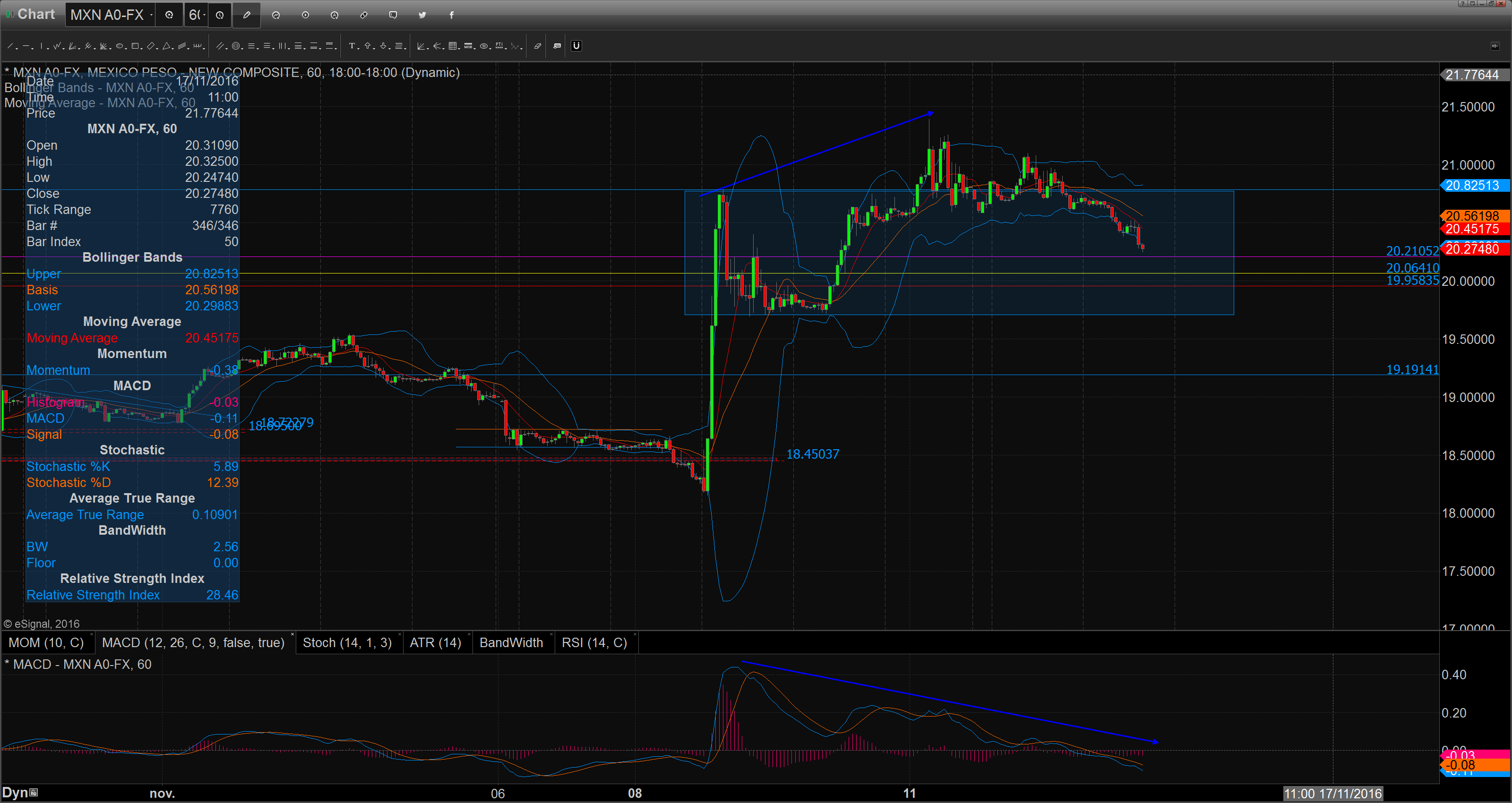The image size is (1512, 803).
Task: Select the Text annotation tool
Action: [352, 46]
